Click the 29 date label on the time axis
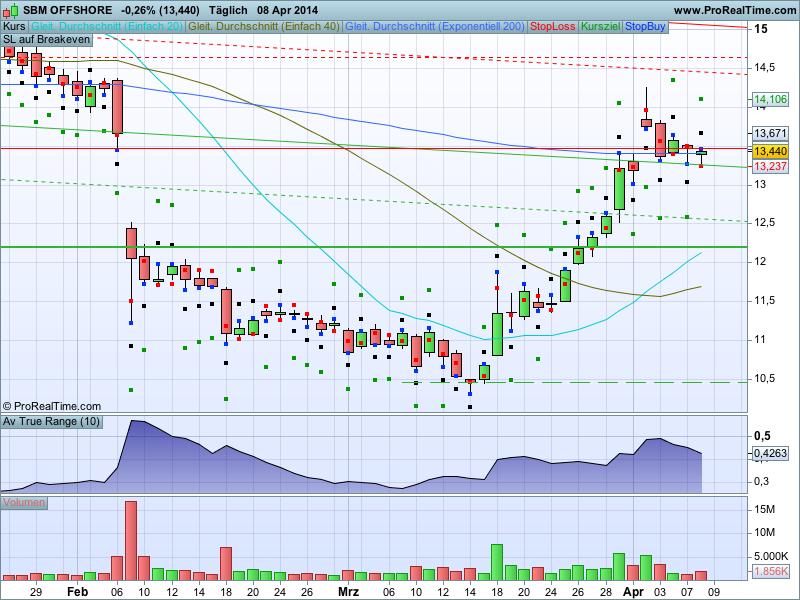 click(36, 592)
